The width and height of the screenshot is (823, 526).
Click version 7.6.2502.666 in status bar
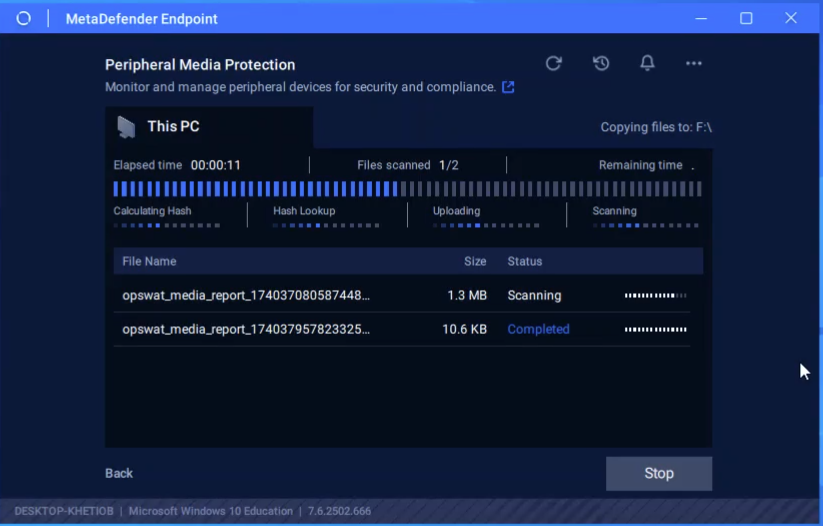point(339,511)
